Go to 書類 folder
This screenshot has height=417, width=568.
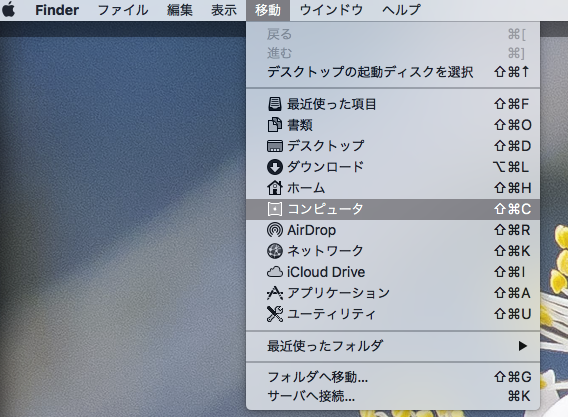pos(393,125)
